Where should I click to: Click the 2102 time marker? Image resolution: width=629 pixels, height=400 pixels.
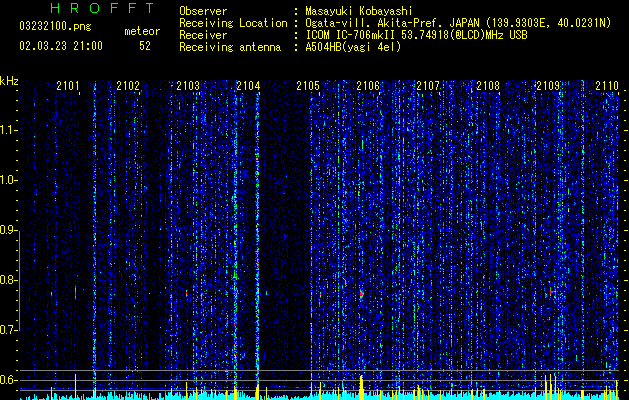tap(128, 85)
